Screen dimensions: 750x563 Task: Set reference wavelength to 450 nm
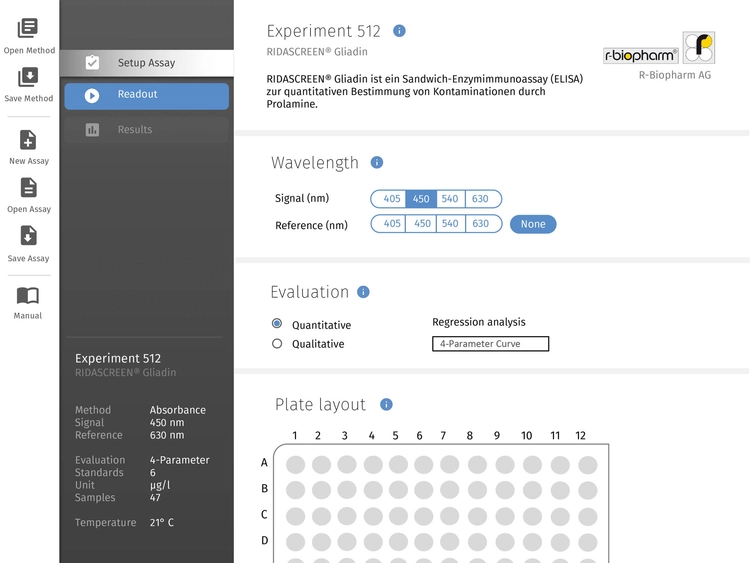(x=421, y=224)
